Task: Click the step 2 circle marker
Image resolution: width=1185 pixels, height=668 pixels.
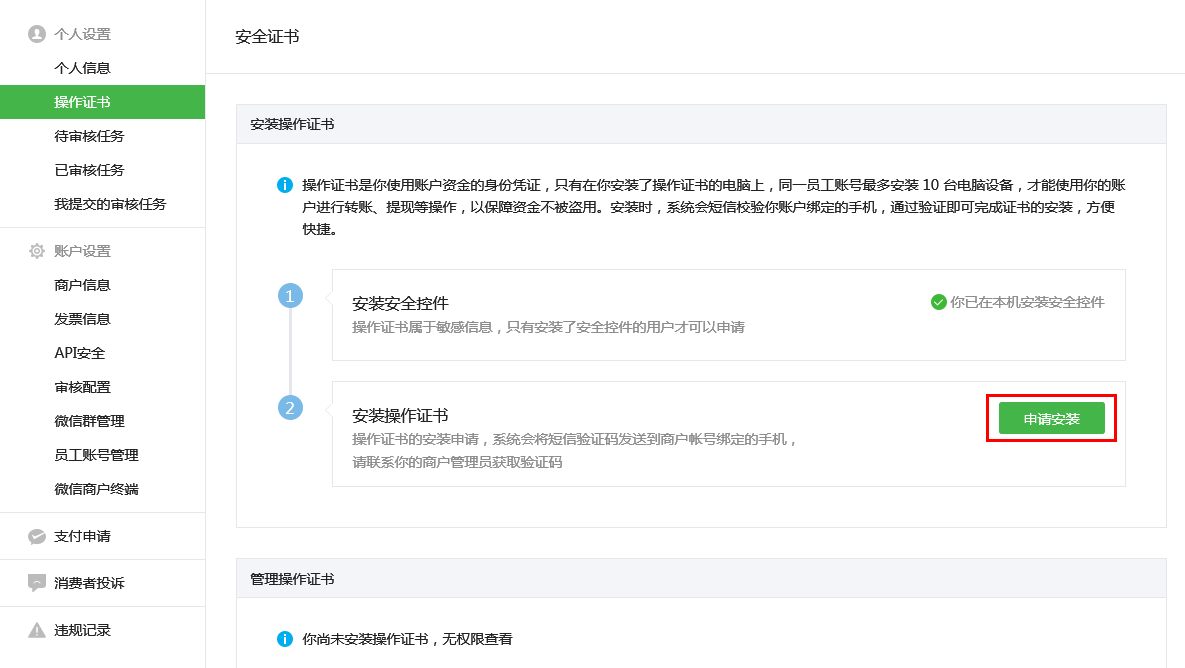Action: coord(290,408)
